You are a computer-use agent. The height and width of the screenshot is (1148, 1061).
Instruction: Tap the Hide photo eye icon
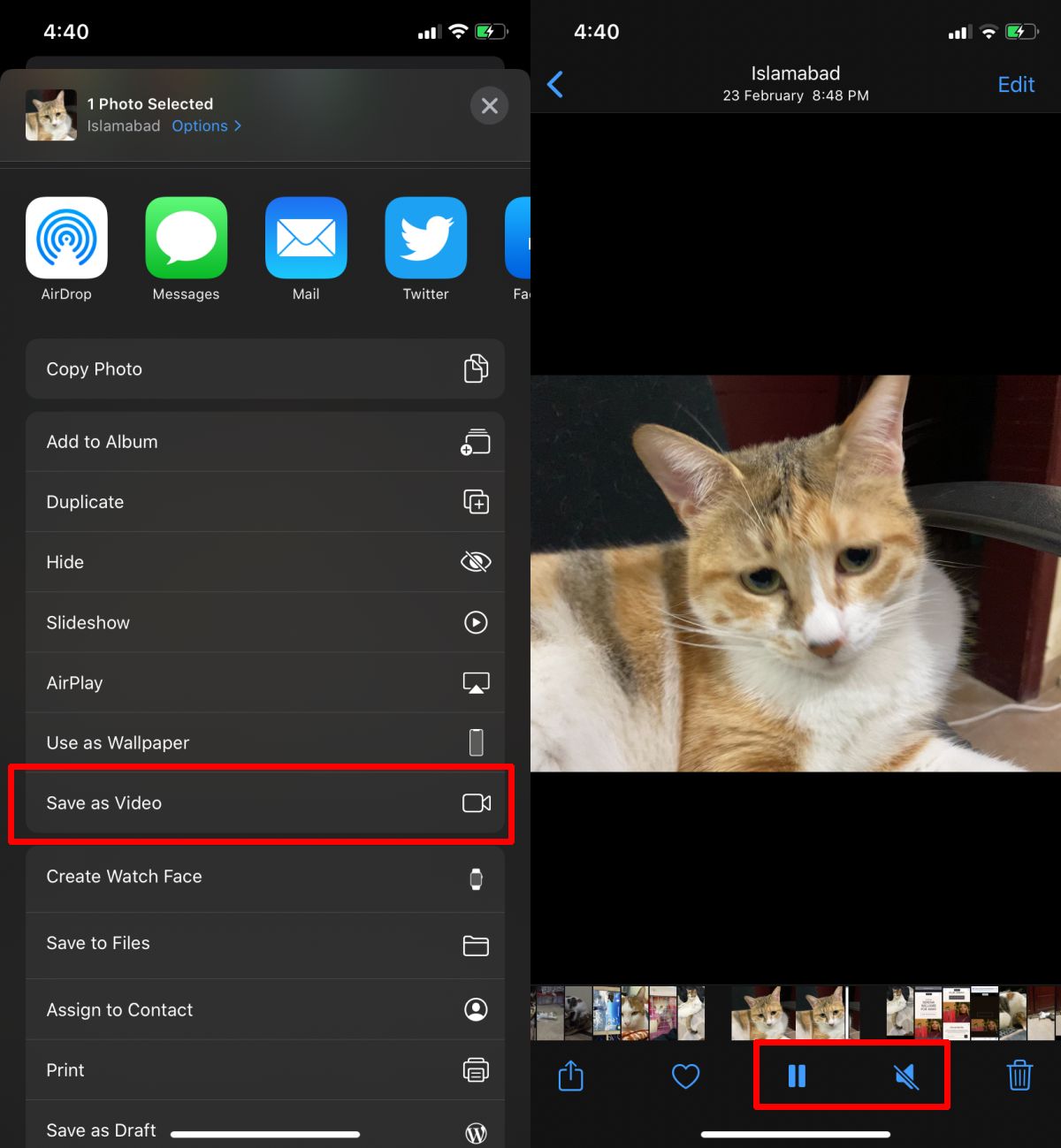pos(476,561)
